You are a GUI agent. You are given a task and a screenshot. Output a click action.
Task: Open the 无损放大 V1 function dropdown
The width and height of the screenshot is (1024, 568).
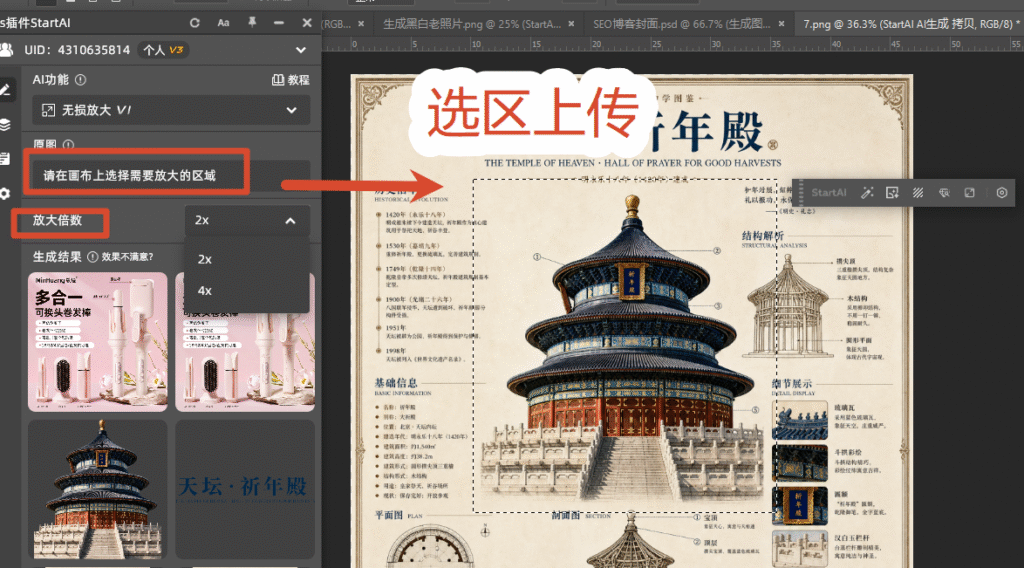tap(171, 110)
